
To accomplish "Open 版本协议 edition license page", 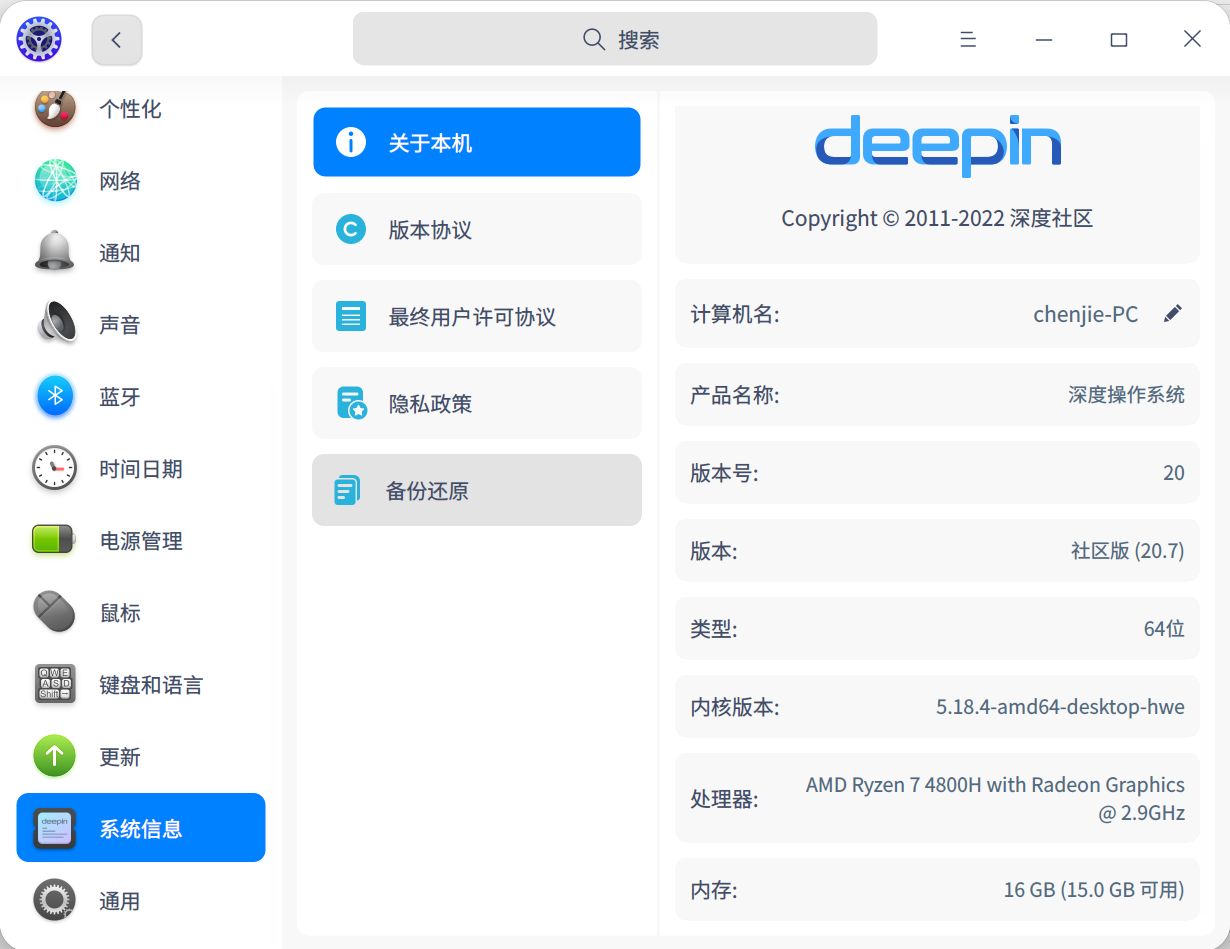I will click(x=477, y=230).
